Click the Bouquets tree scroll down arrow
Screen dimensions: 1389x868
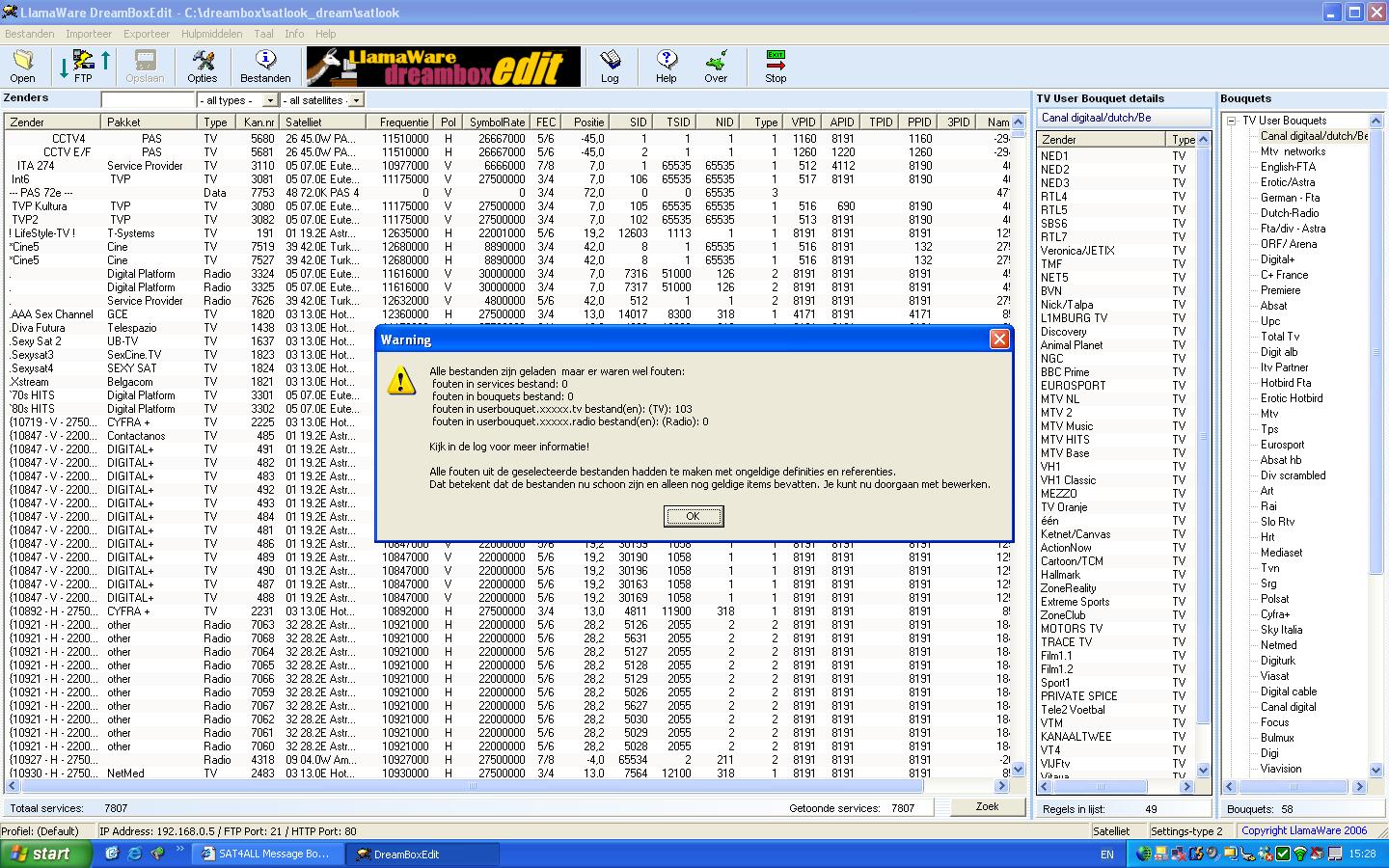point(1376,769)
